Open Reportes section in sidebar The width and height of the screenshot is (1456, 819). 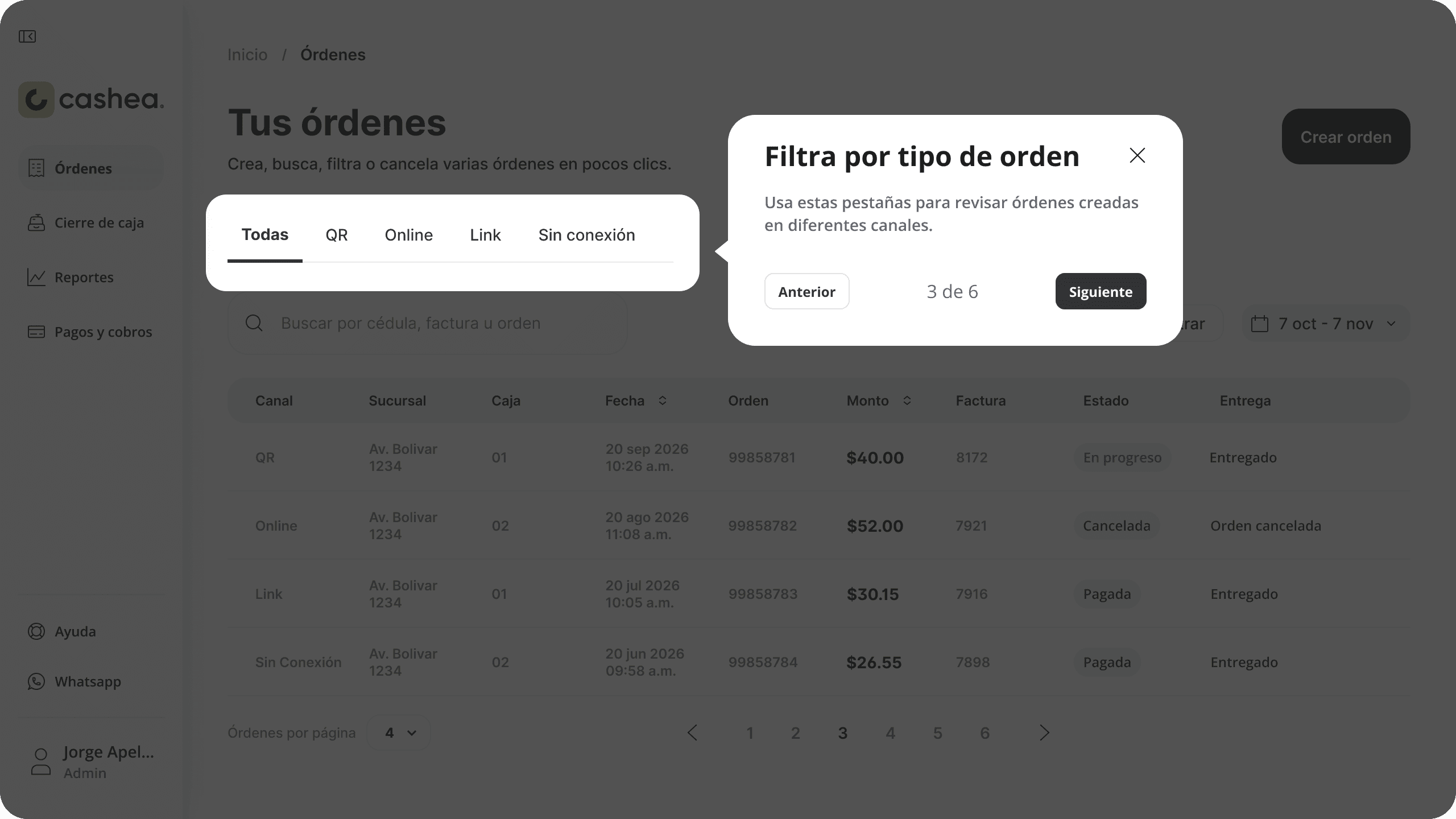click(84, 277)
